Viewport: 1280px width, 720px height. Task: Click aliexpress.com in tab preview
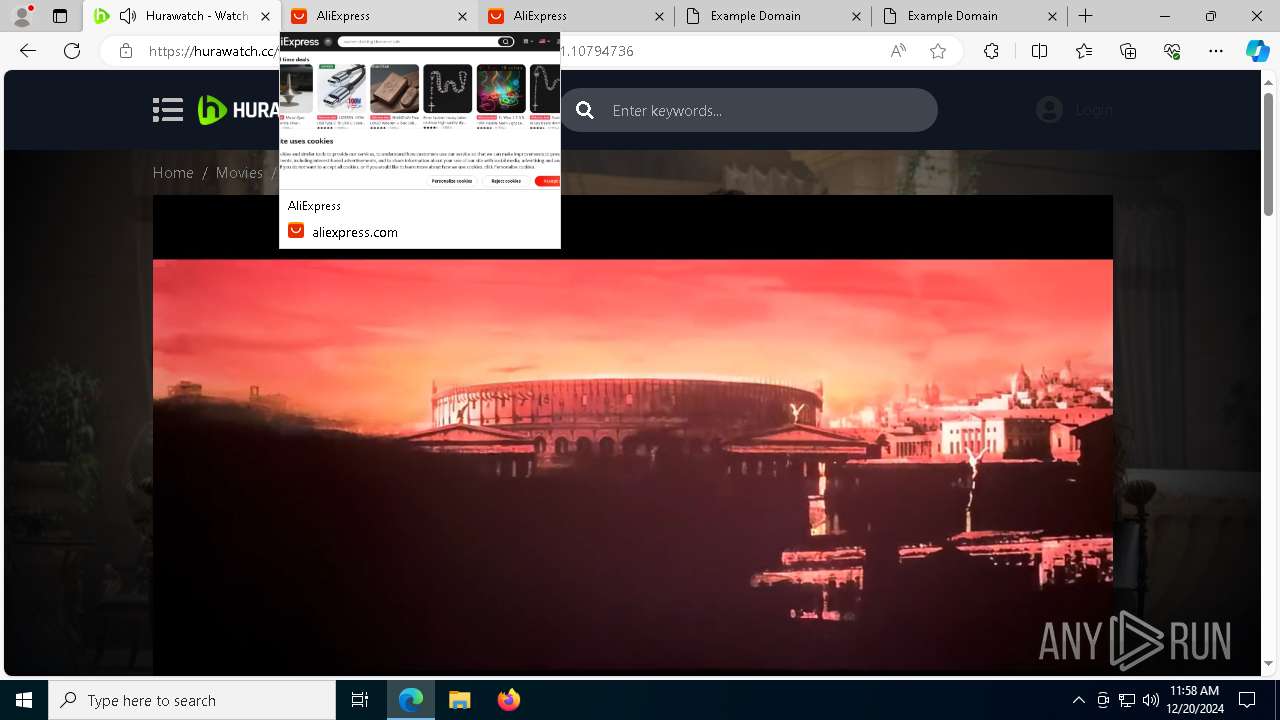(355, 232)
